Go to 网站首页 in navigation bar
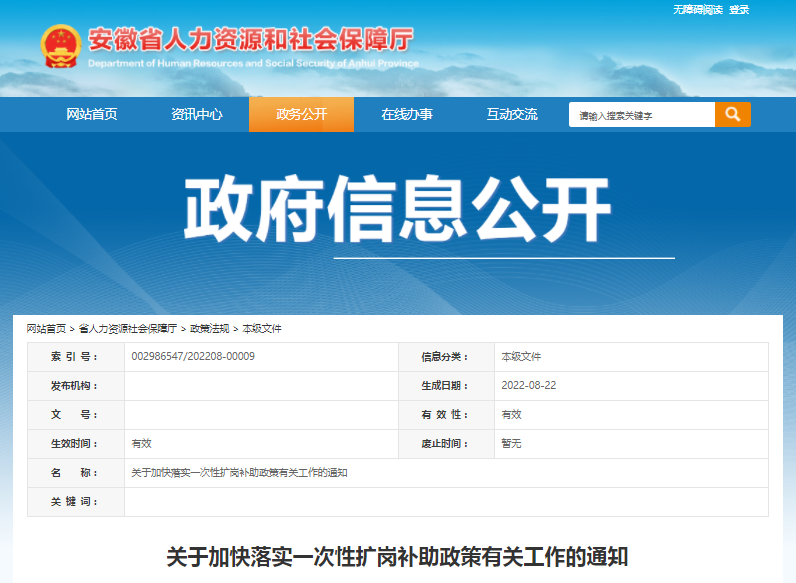Image resolution: width=796 pixels, height=583 pixels. [92, 114]
